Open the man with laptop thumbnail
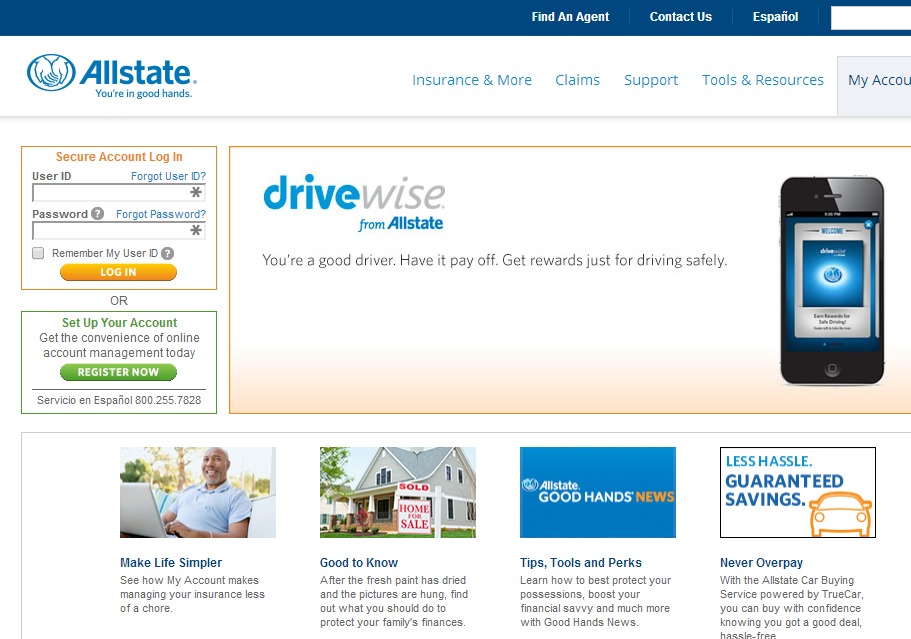Viewport: 911px width, 639px height. (x=198, y=492)
